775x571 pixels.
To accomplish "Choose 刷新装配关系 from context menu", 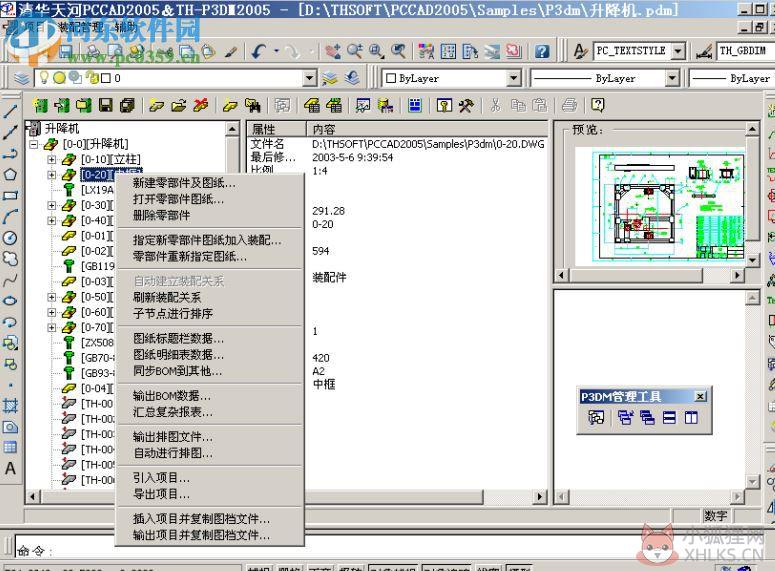I will tap(210, 297).
